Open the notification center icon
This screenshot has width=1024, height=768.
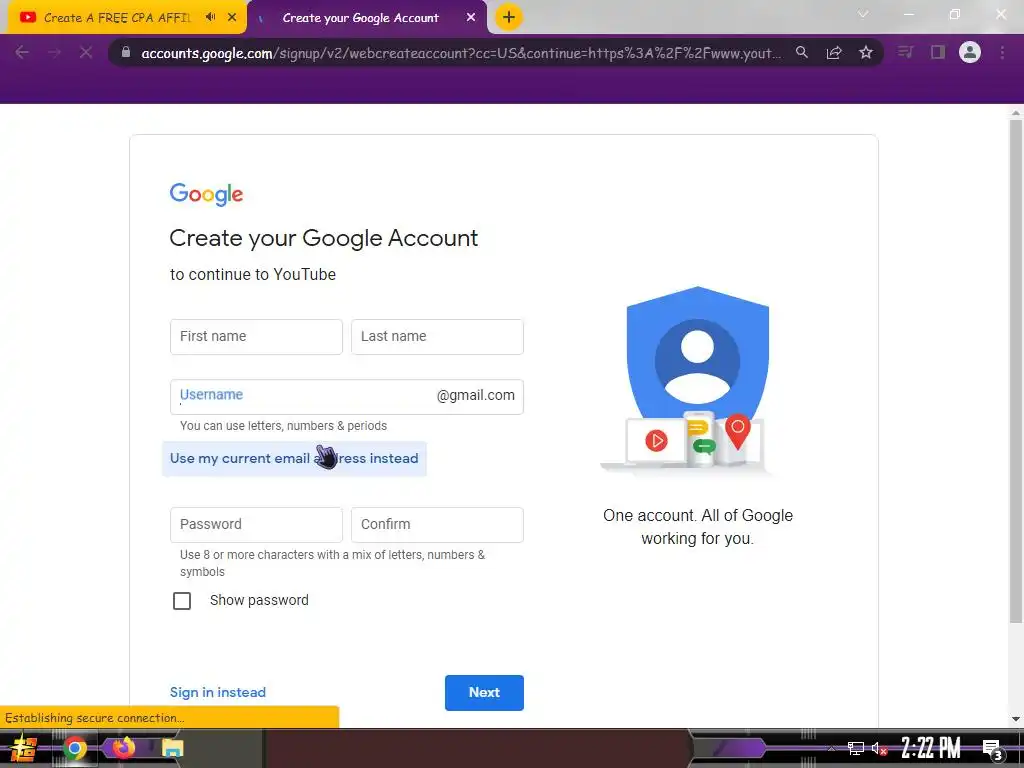pos(992,749)
